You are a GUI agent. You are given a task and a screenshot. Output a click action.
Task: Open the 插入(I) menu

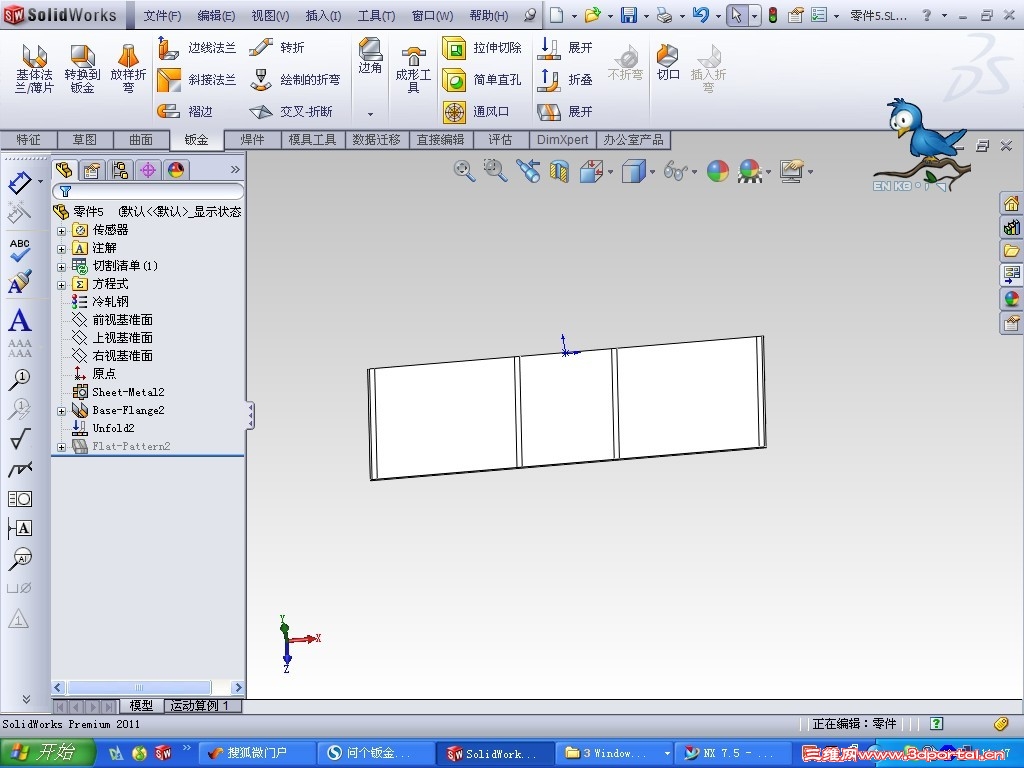point(323,16)
